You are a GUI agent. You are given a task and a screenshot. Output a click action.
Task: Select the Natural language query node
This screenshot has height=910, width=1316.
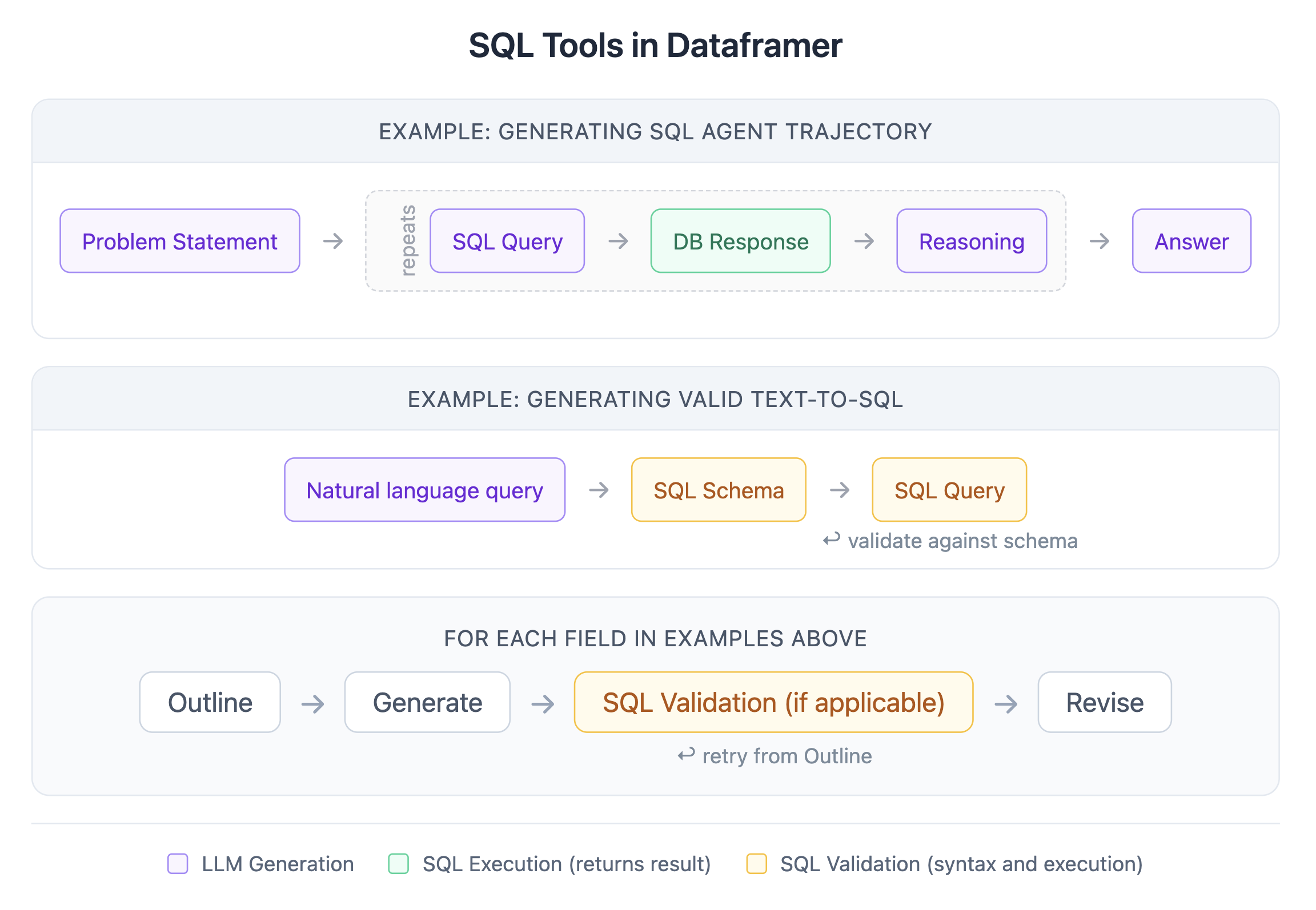pos(424,489)
